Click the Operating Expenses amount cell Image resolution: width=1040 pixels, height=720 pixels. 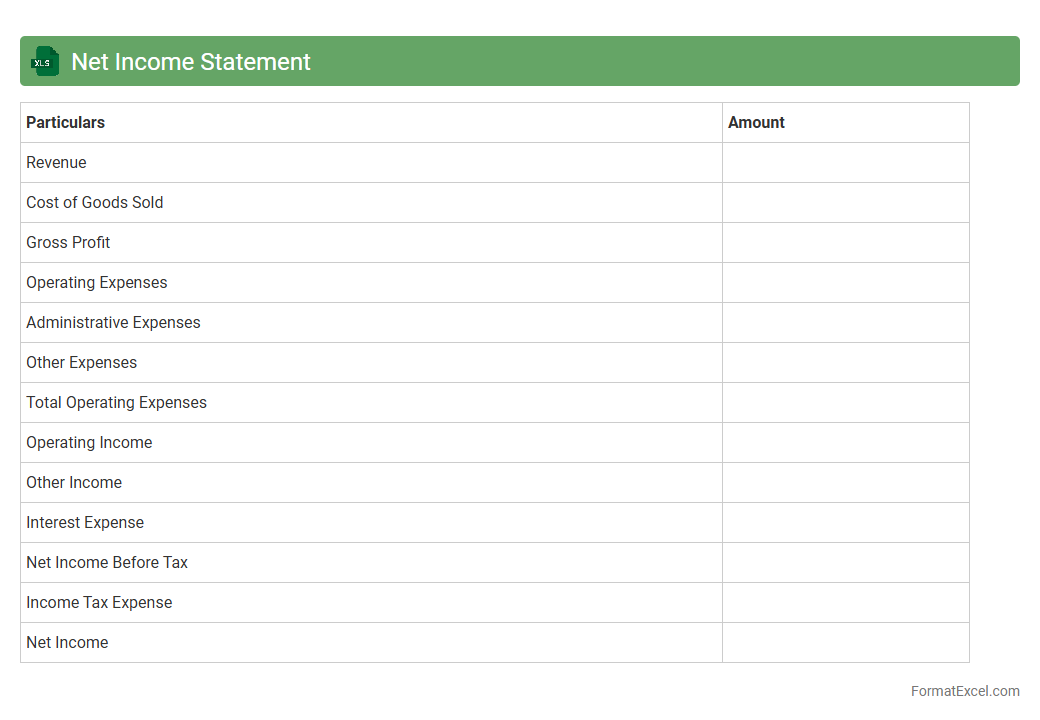(845, 282)
